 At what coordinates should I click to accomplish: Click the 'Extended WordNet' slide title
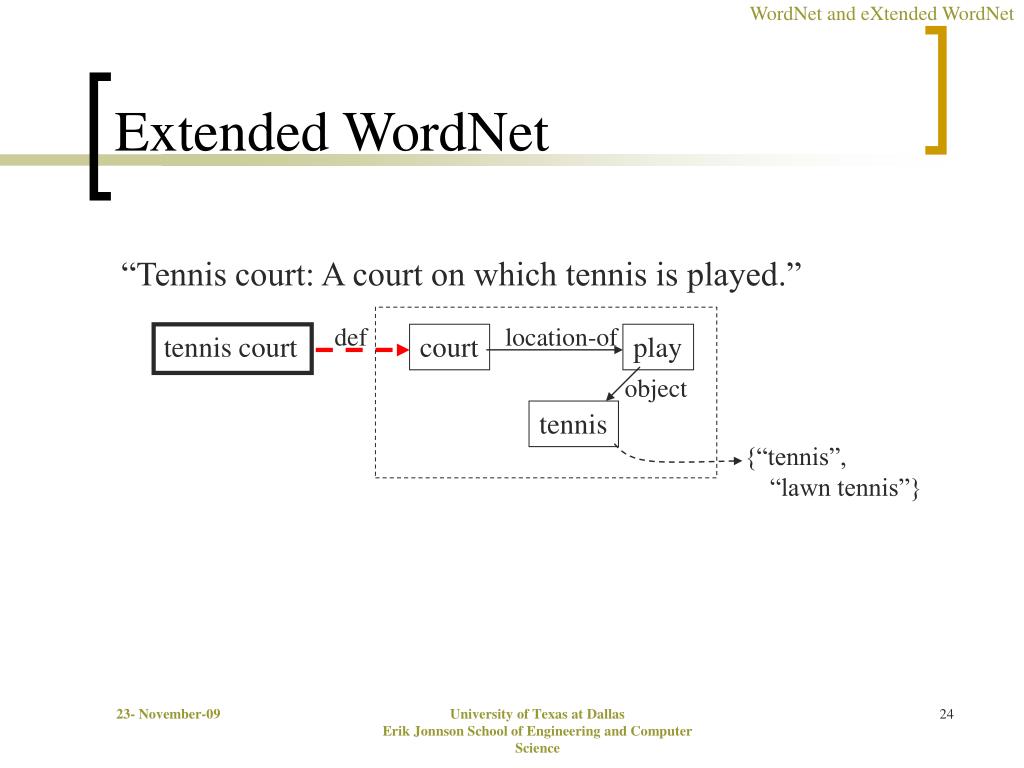click(x=332, y=133)
